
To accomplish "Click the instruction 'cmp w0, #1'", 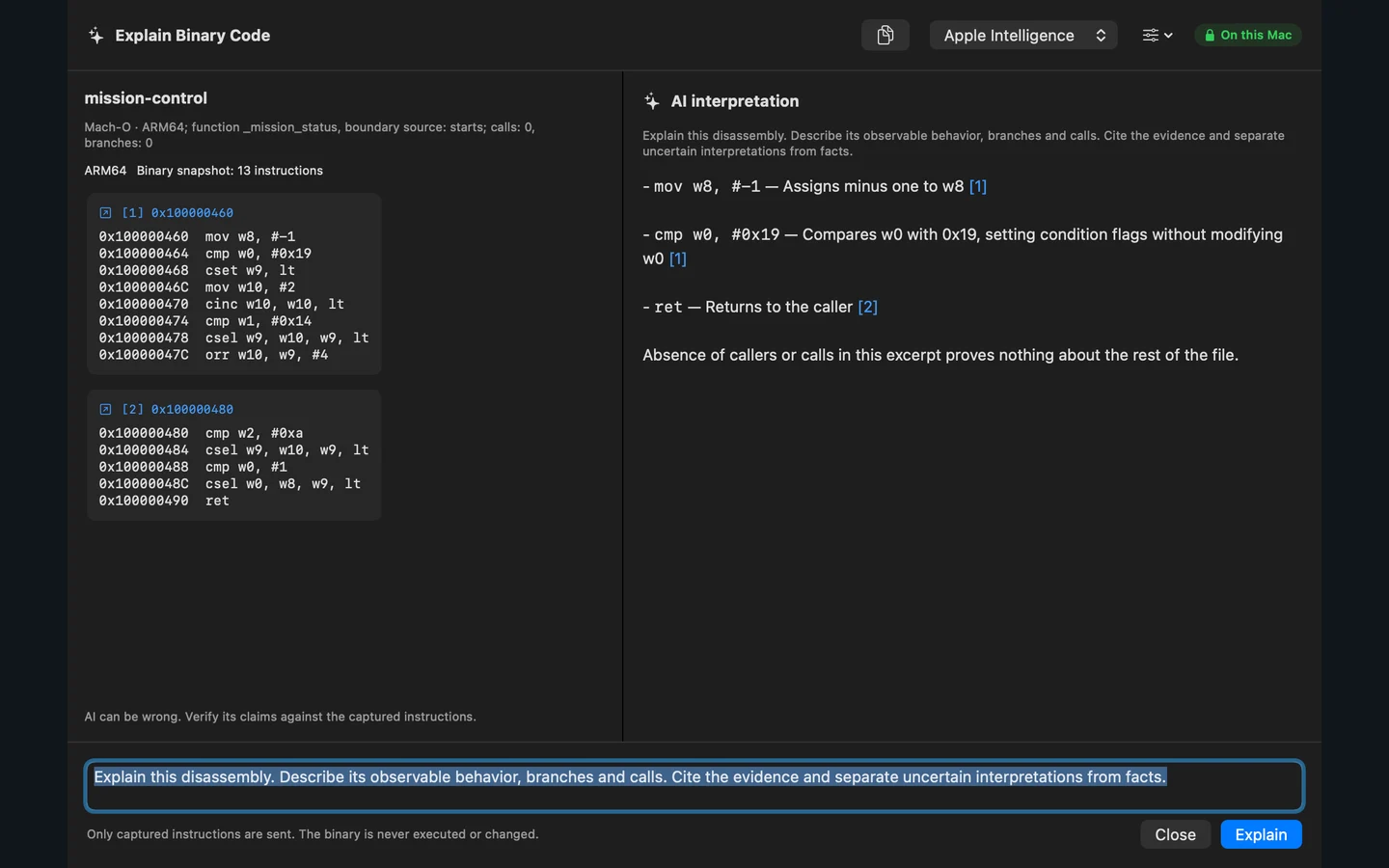I will tap(246, 468).
